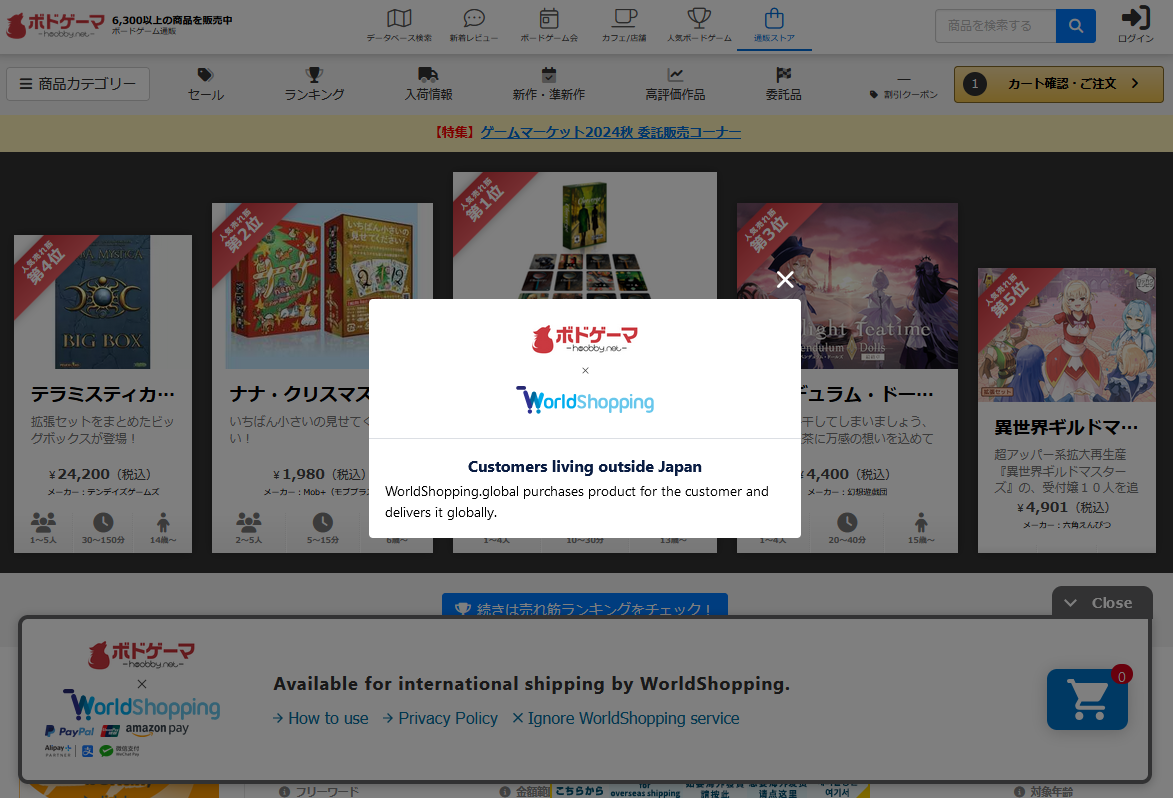Click the WorldShopping logo in popup
The height and width of the screenshot is (798, 1173).
coord(585,400)
